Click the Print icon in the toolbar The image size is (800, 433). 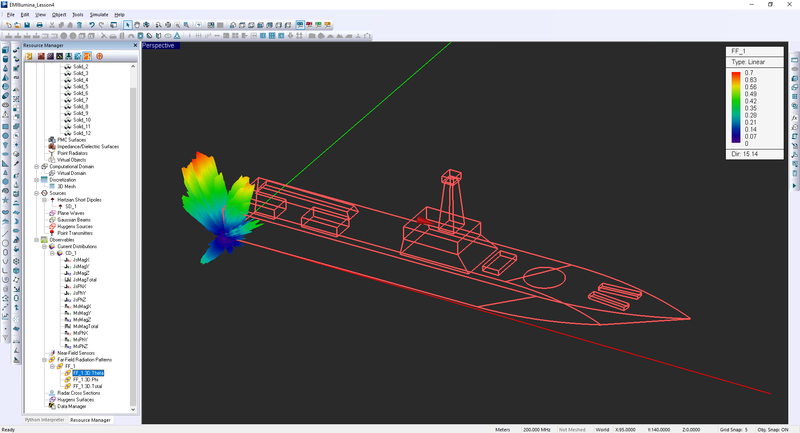pos(40,24)
